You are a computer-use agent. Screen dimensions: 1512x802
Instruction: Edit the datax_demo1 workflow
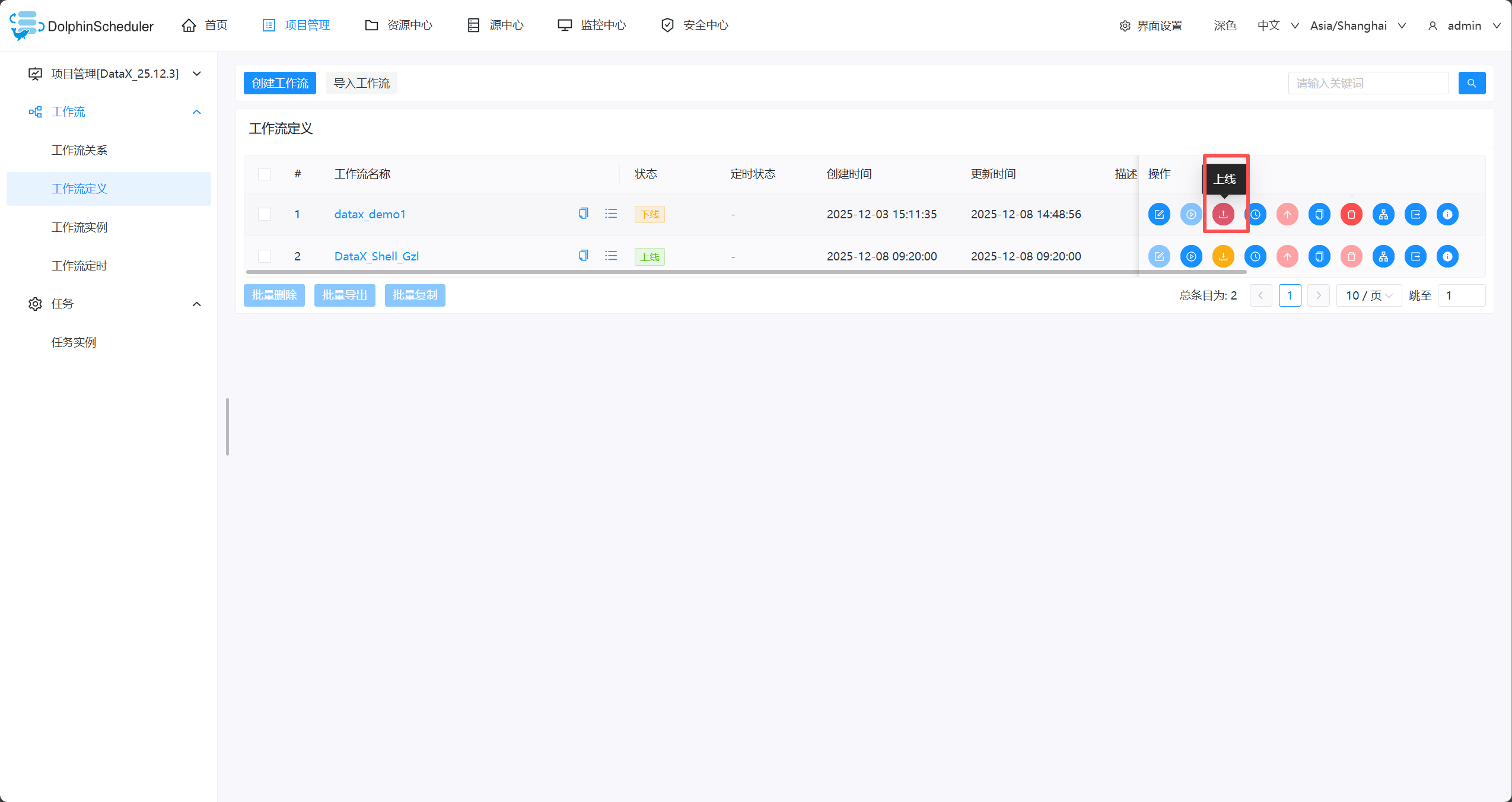tap(1158, 214)
